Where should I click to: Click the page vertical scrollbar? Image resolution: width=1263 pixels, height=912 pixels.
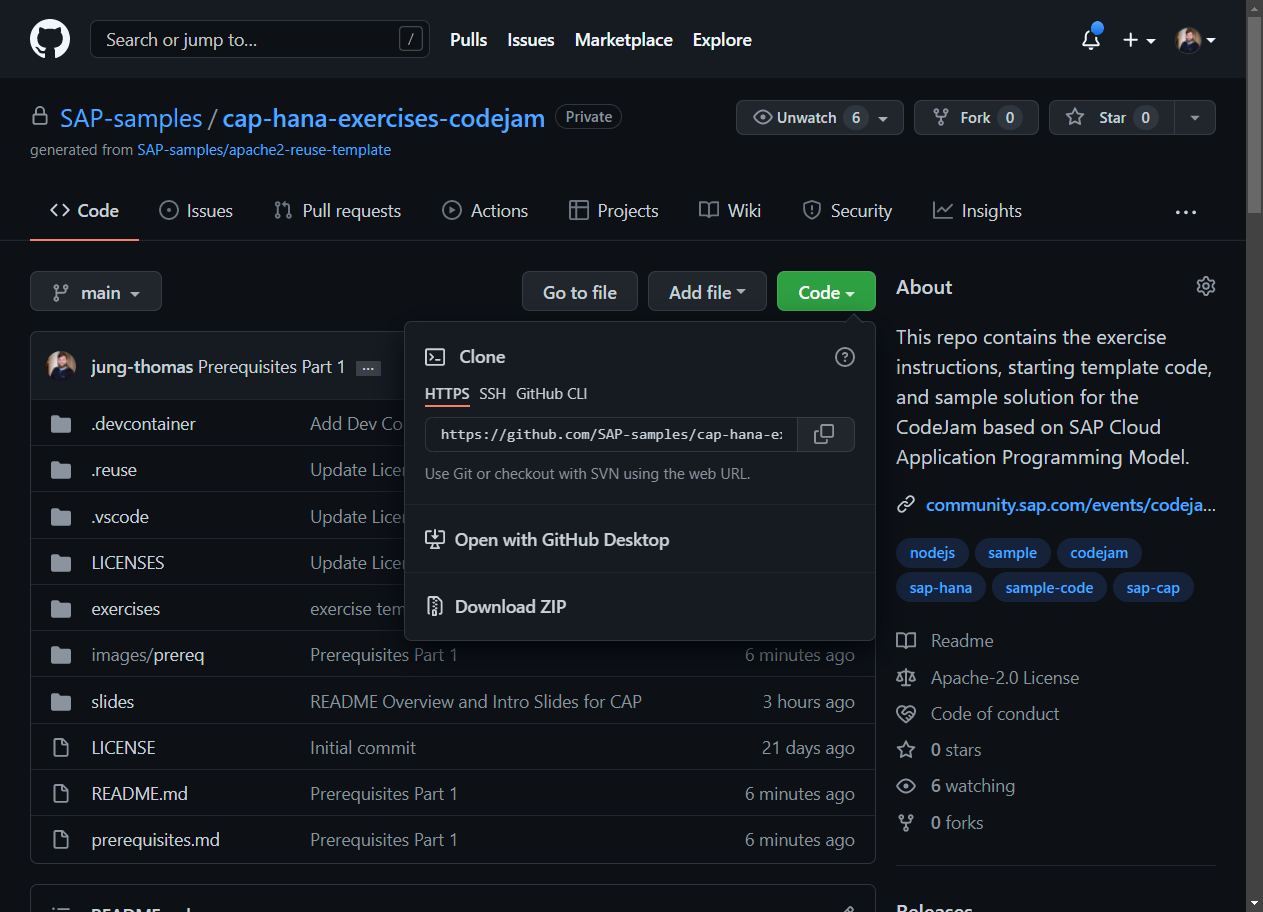(1254, 500)
